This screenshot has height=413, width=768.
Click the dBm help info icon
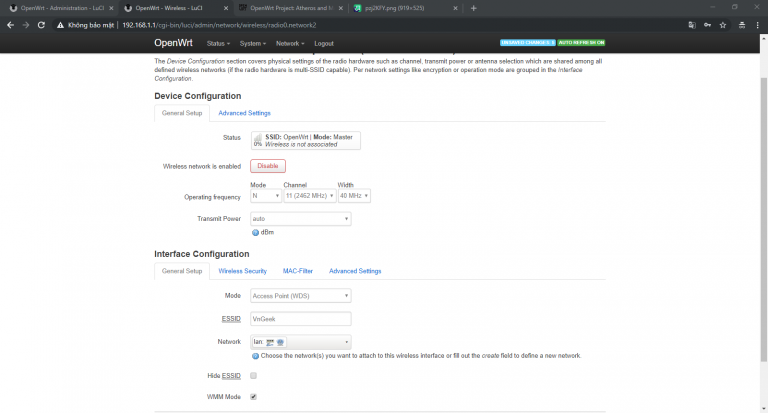coord(255,232)
